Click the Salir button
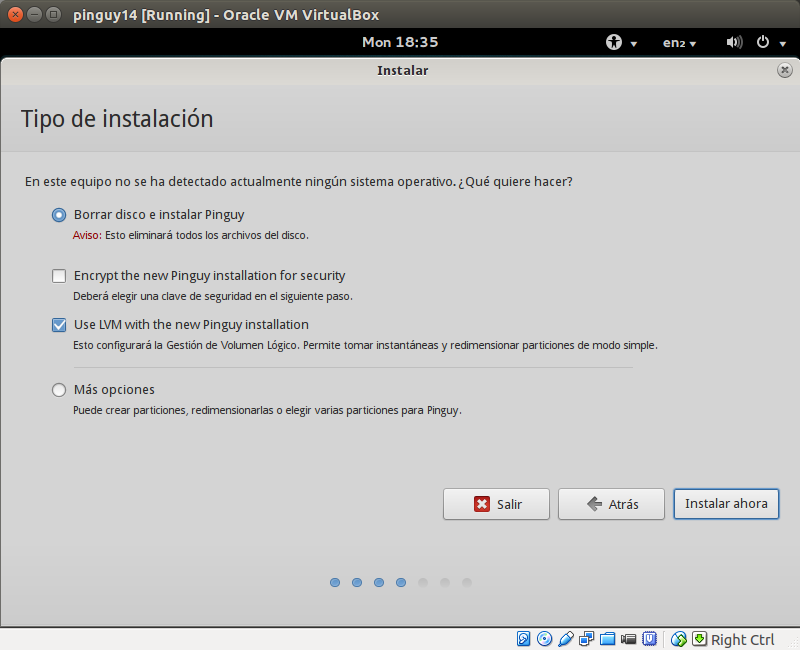Image resolution: width=800 pixels, height=650 pixels. click(496, 504)
